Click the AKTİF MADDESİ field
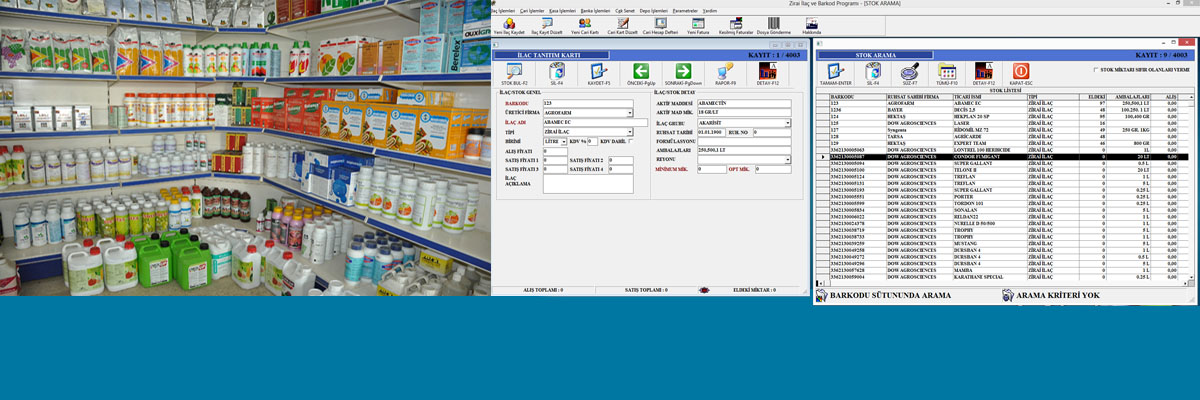This screenshot has height=400, width=1200. [x=744, y=103]
